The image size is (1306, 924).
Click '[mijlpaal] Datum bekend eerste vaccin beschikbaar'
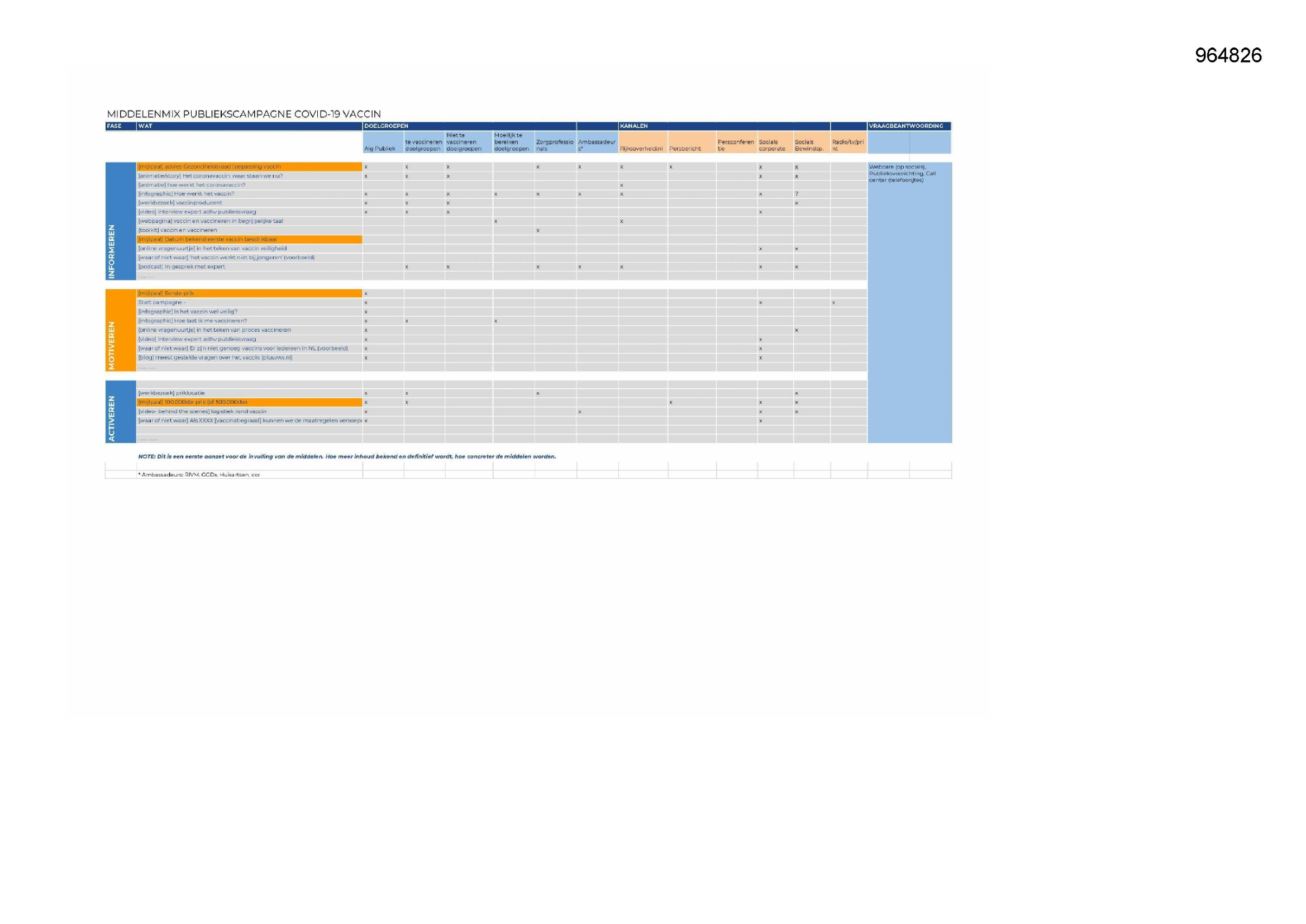coord(249,240)
